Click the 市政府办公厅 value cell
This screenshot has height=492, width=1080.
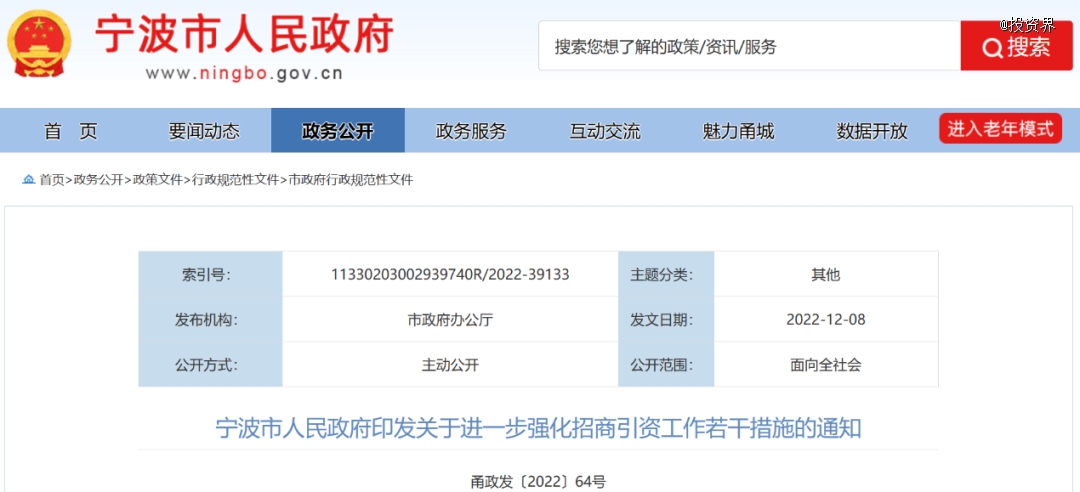(450, 320)
